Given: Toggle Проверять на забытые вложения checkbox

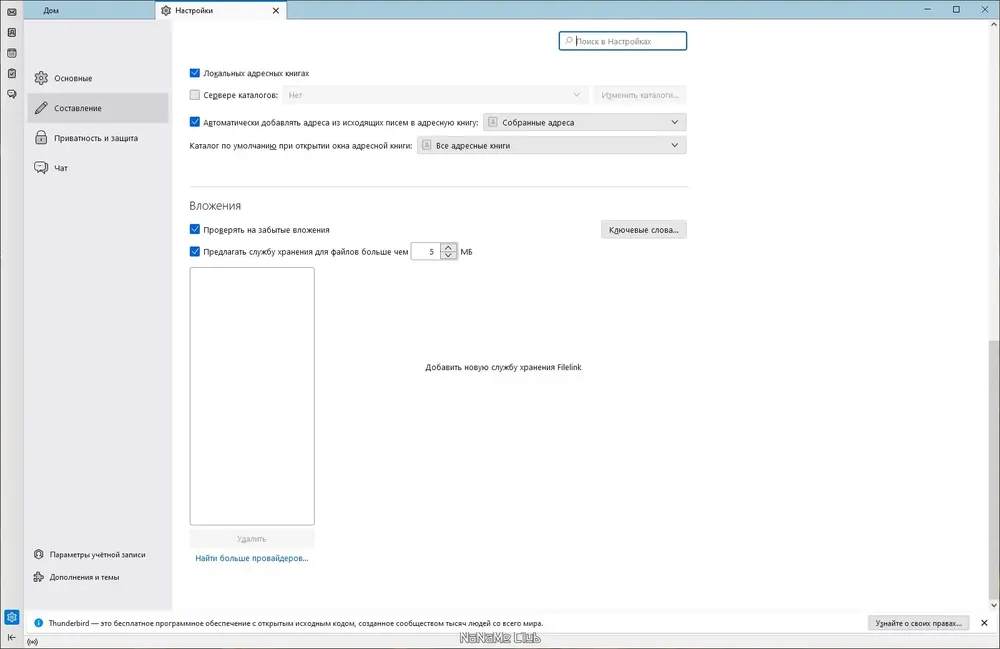Looking at the screenshot, I should coord(195,229).
